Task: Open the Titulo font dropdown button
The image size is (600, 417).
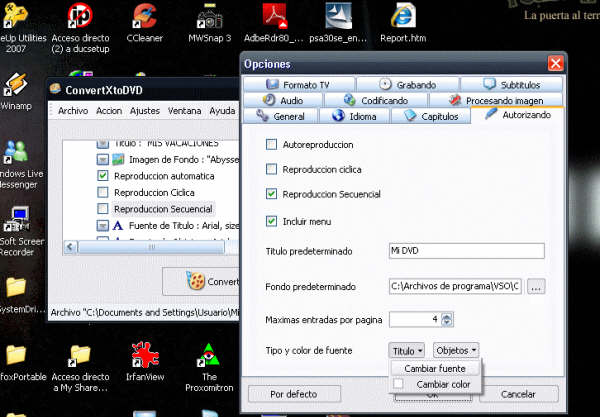Action: pos(407,350)
